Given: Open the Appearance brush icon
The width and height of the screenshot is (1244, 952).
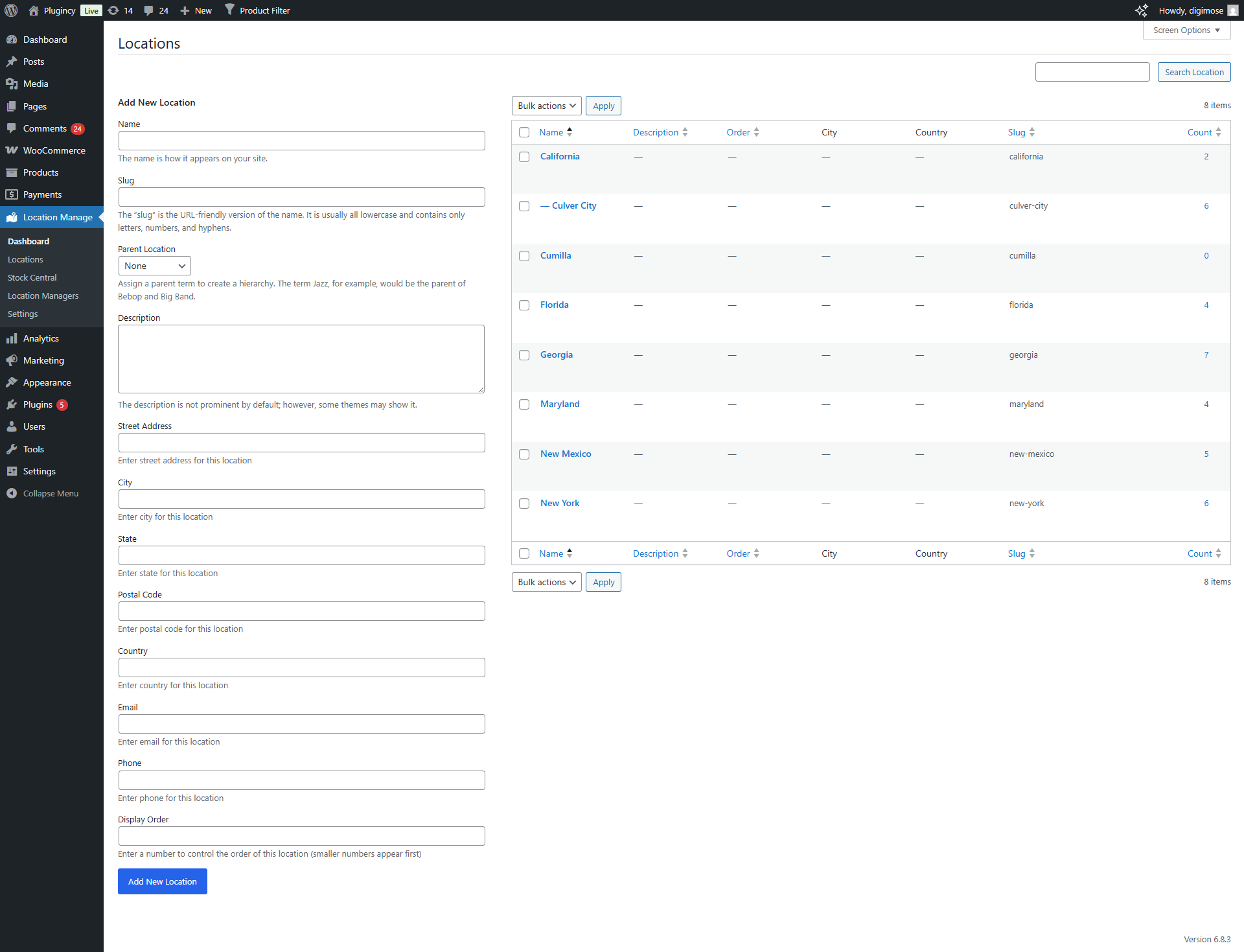Looking at the screenshot, I should point(12,382).
